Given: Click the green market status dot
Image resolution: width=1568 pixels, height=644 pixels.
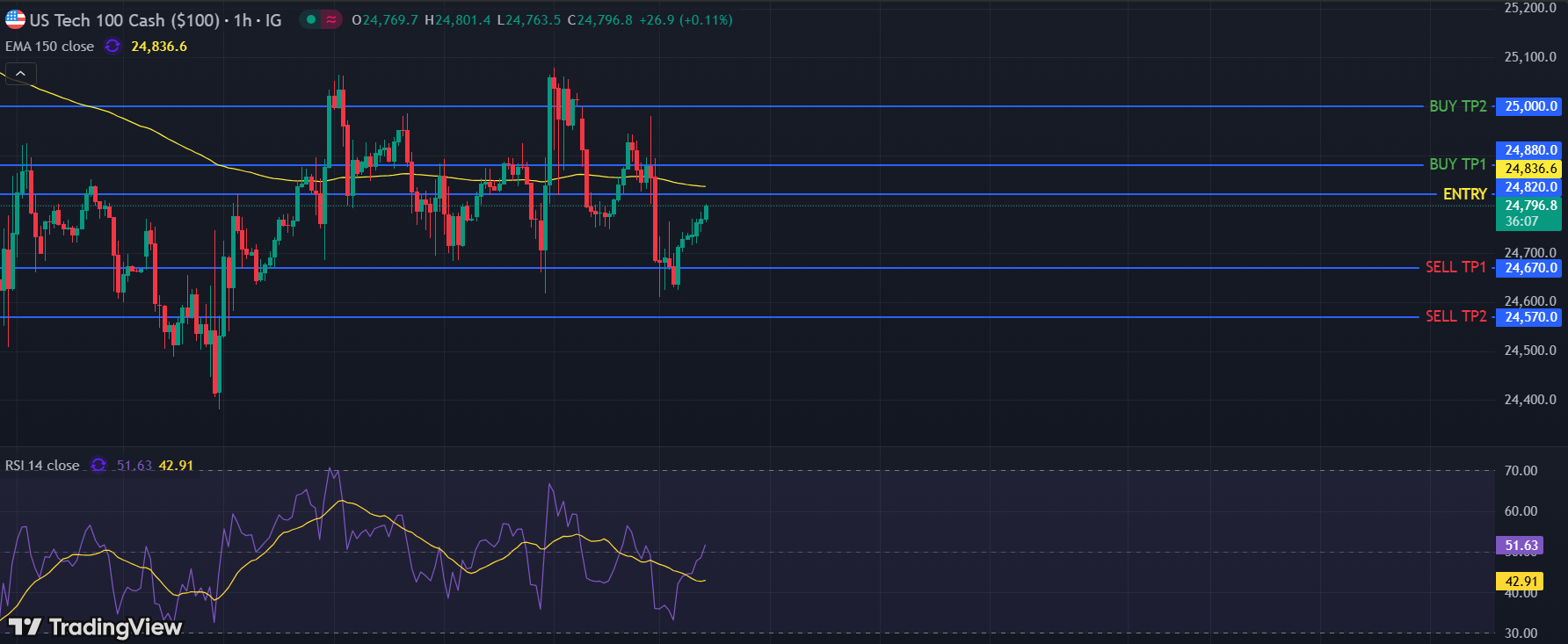Looking at the screenshot, I should click(310, 19).
